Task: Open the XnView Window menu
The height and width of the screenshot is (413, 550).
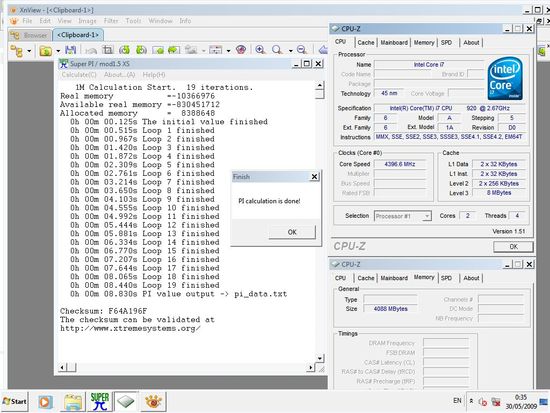Action: click(160, 21)
